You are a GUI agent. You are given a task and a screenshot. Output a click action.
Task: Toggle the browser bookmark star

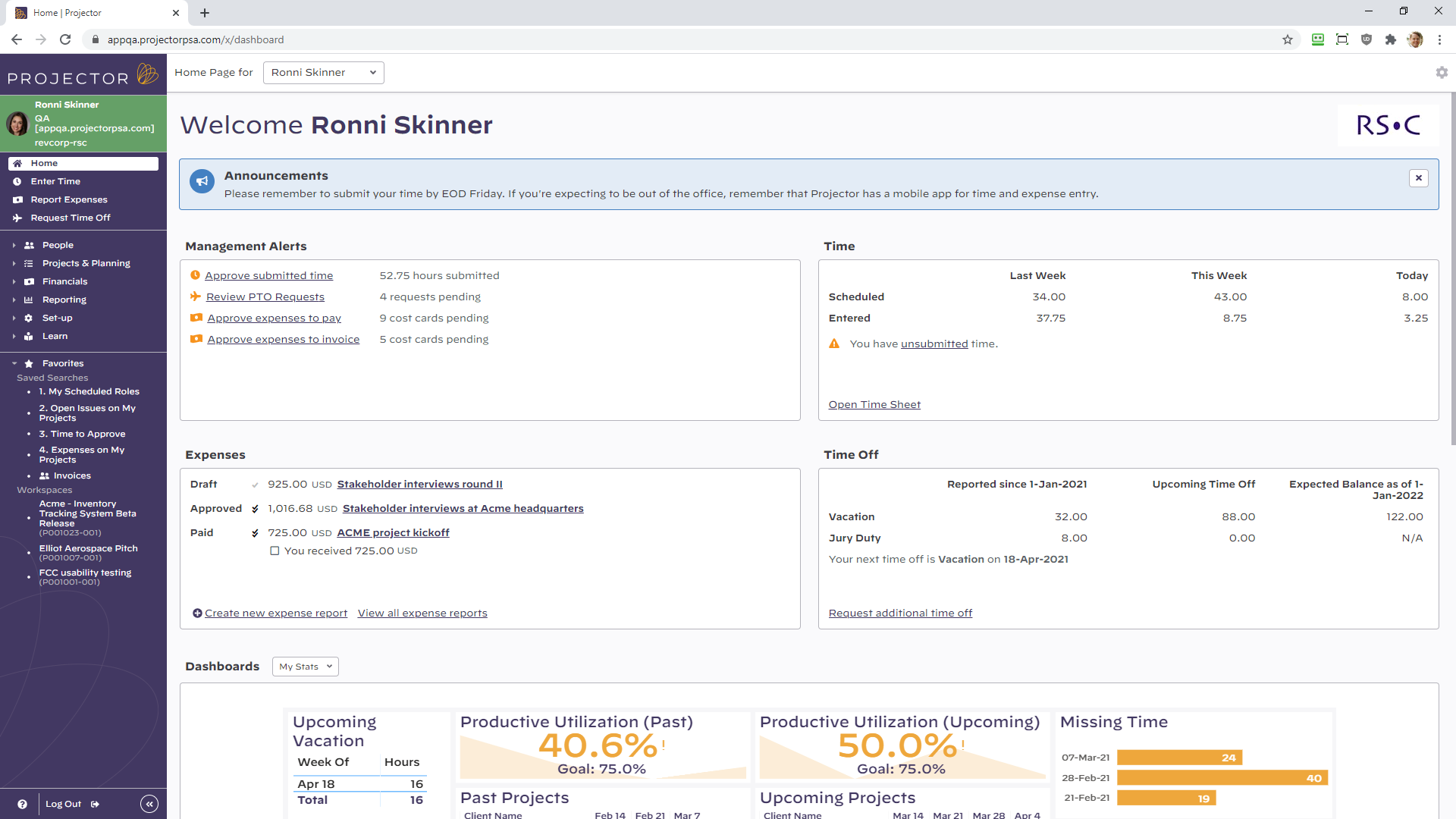coord(1287,39)
